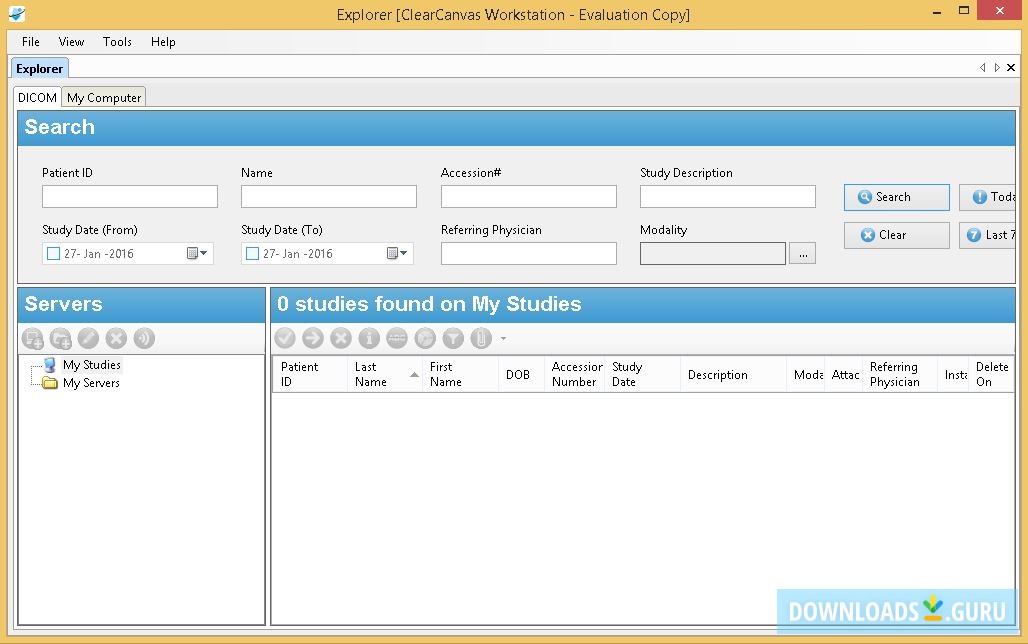1028x644 pixels.
Task: Click the Send Study arrow icon
Action: point(313,338)
